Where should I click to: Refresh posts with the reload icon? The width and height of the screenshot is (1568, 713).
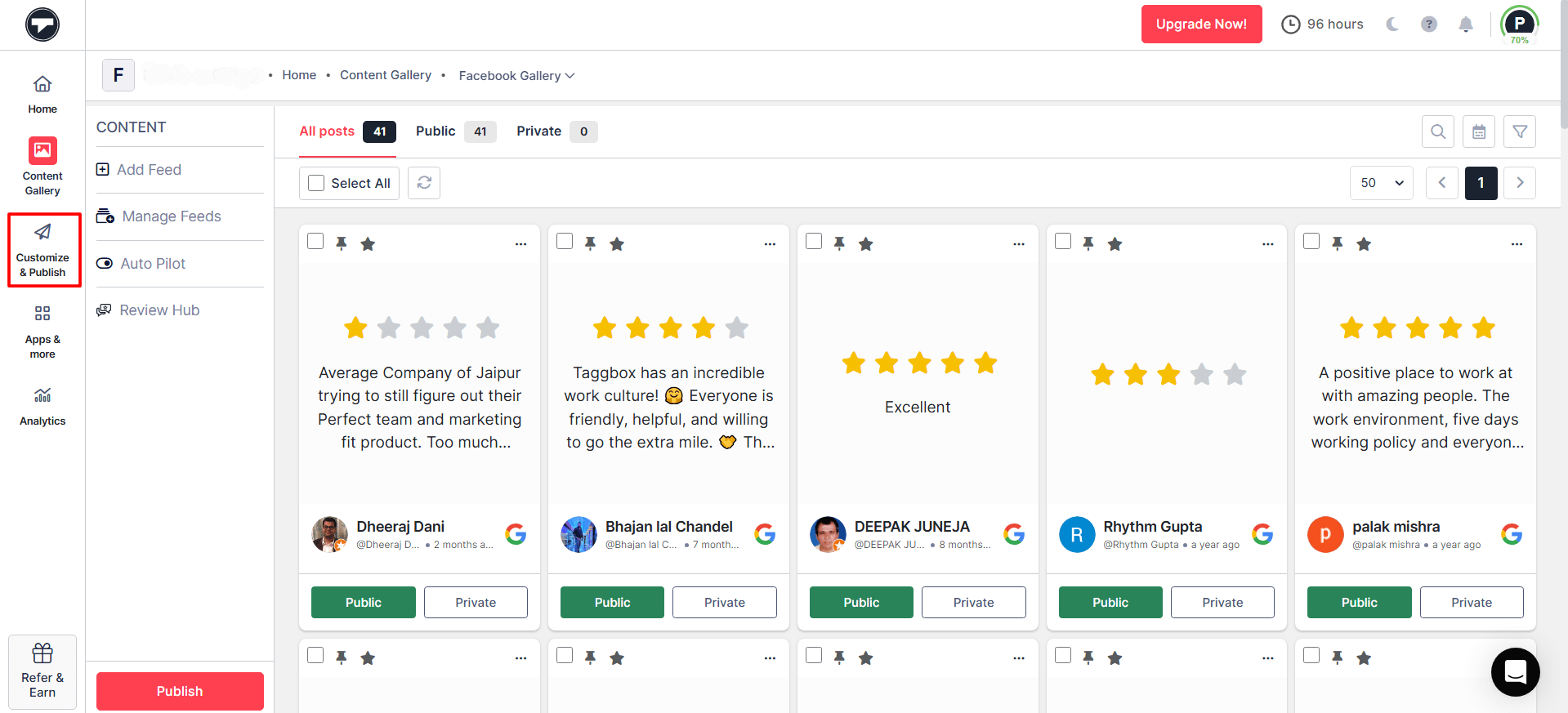tap(424, 183)
